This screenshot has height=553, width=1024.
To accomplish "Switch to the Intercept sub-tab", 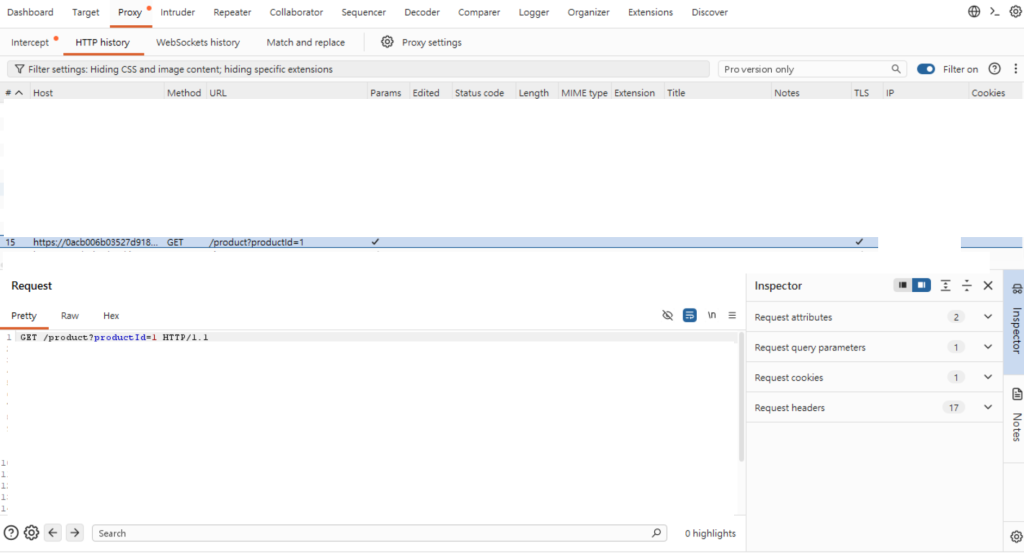I will tap(30, 42).
